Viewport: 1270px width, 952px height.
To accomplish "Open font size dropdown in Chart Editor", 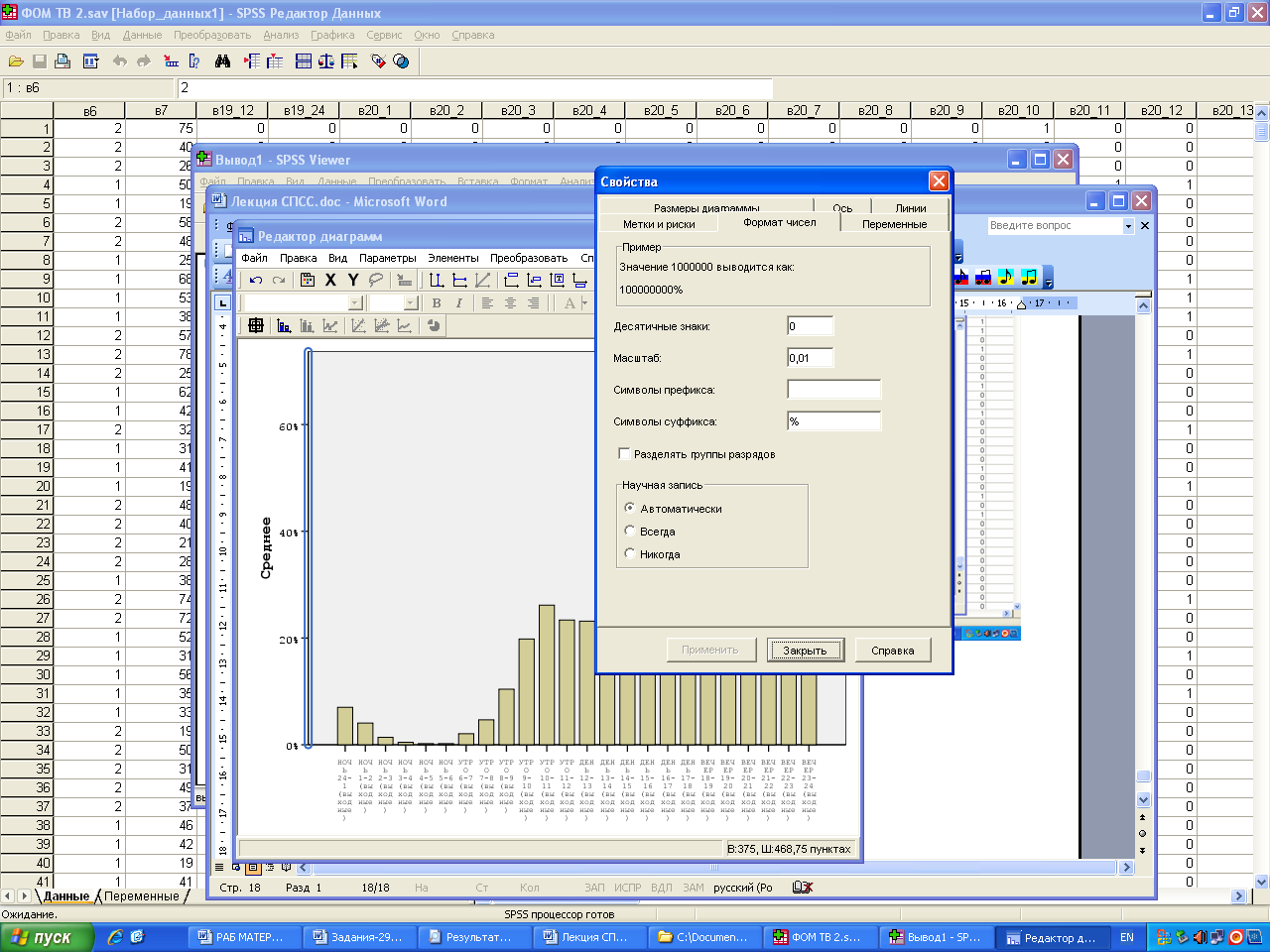I will (411, 302).
